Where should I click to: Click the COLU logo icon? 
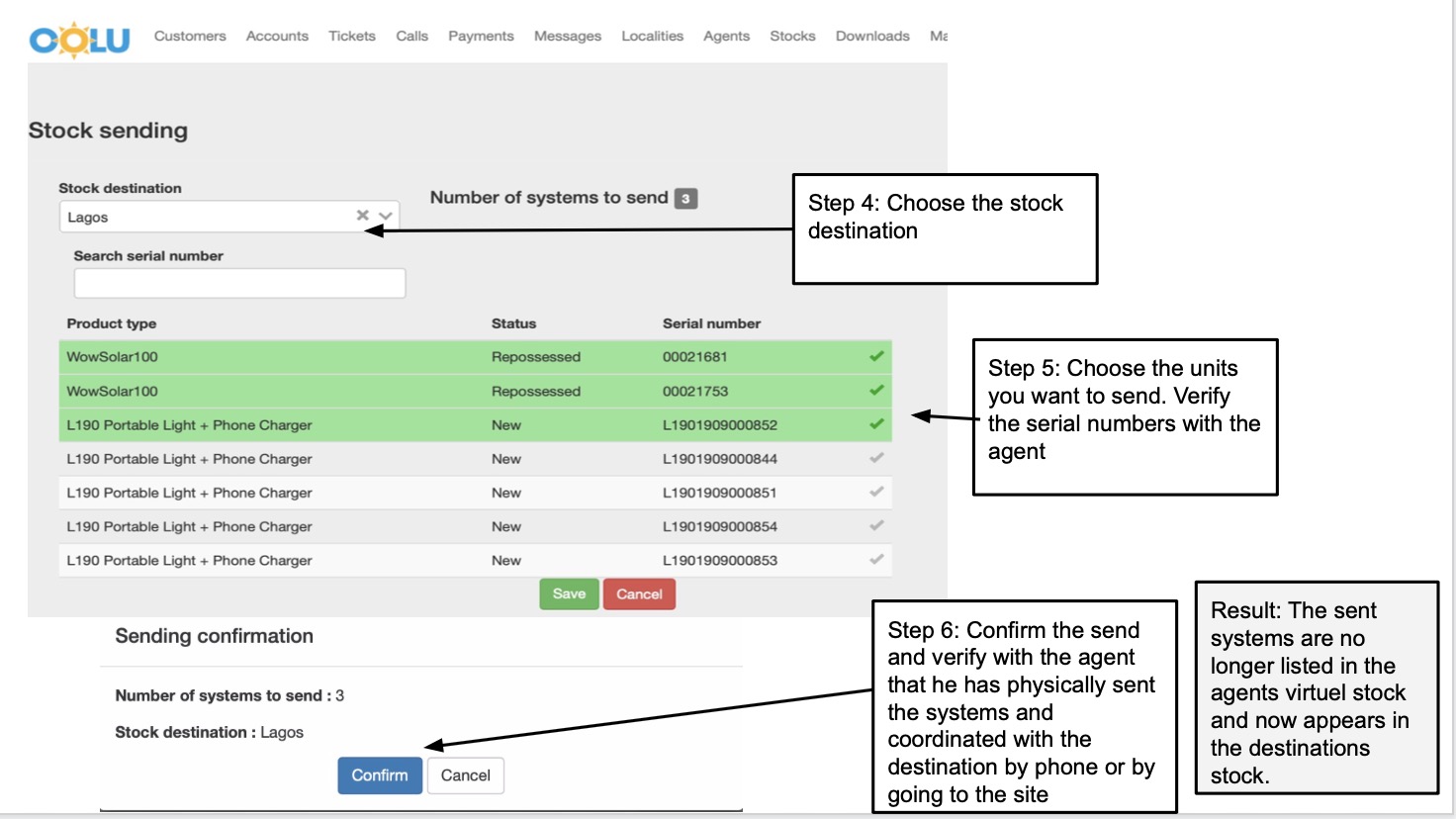click(x=79, y=40)
